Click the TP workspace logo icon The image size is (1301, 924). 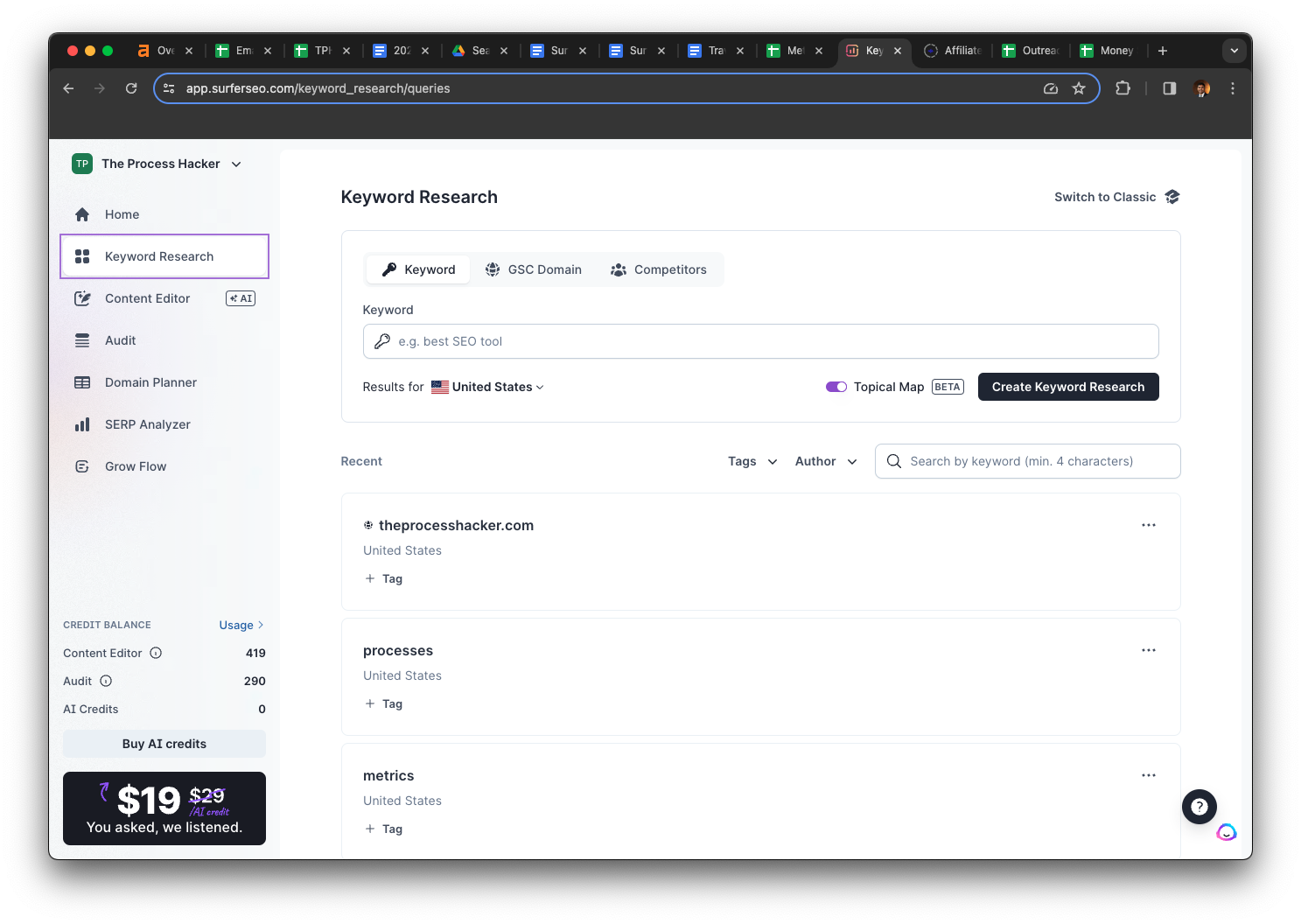[82, 164]
